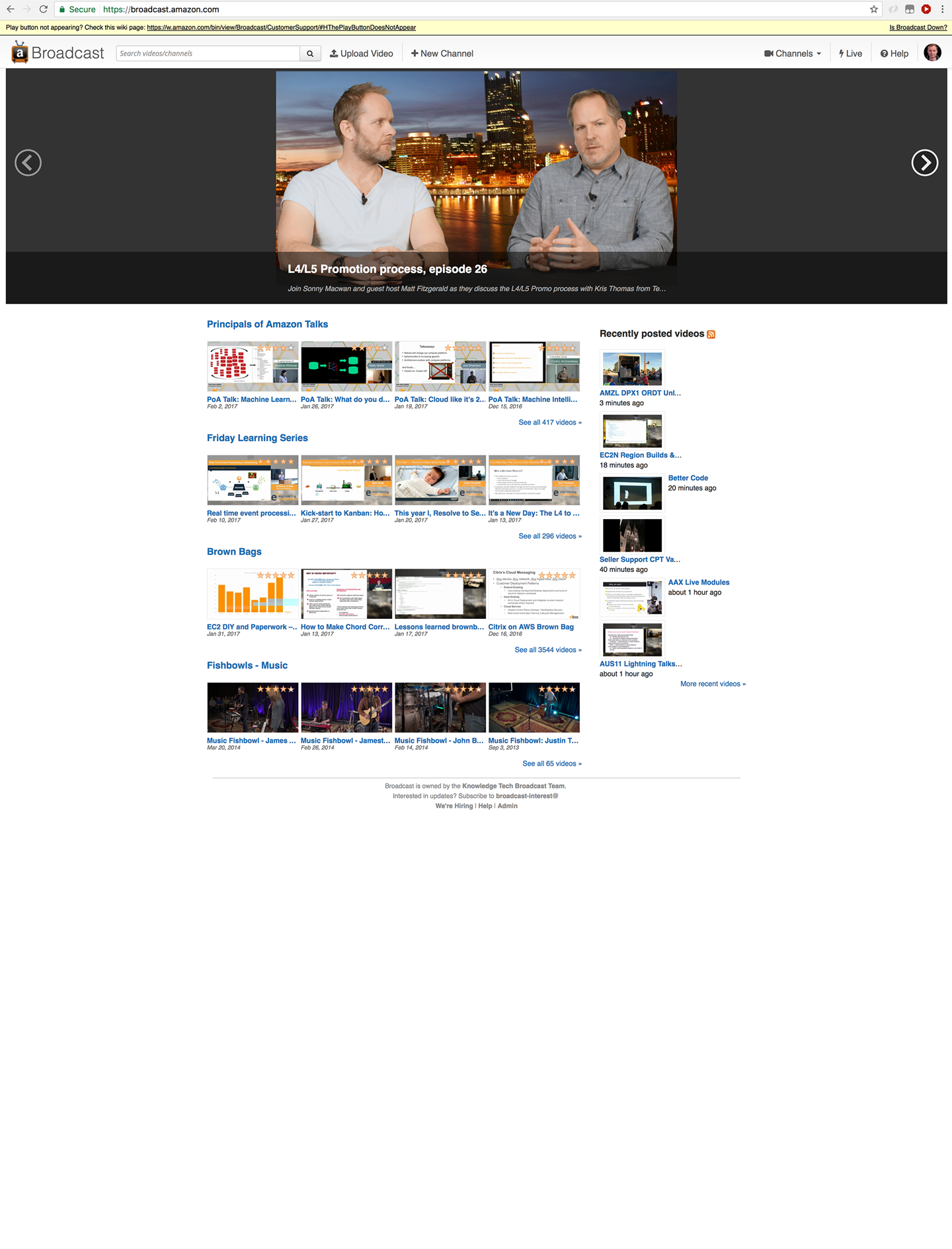This screenshot has width=952, height=1249.
Task: Bookmark page with the star icon
Action: (874, 9)
